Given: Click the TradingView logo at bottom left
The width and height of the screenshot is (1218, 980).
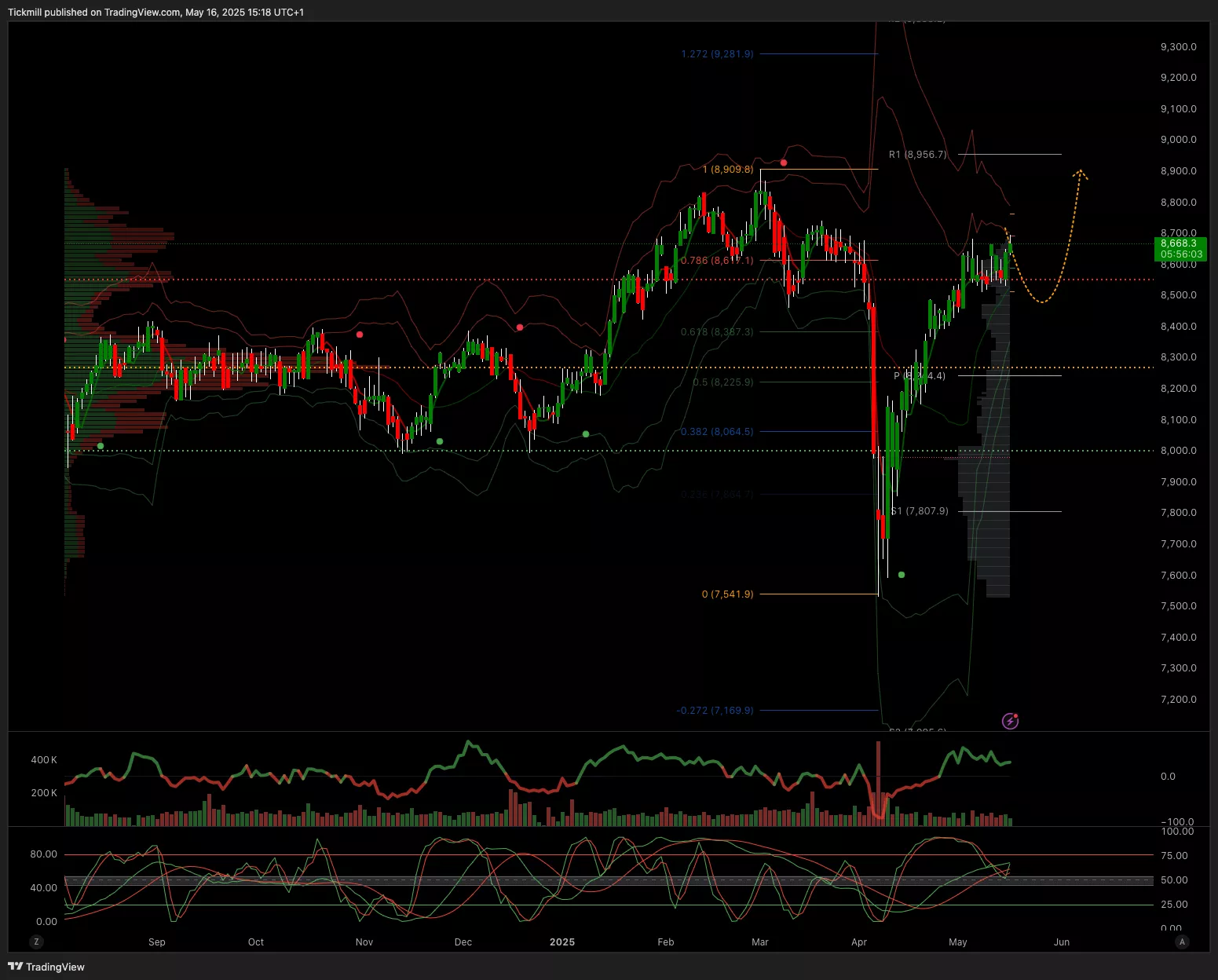Looking at the screenshot, I should click(x=46, y=967).
